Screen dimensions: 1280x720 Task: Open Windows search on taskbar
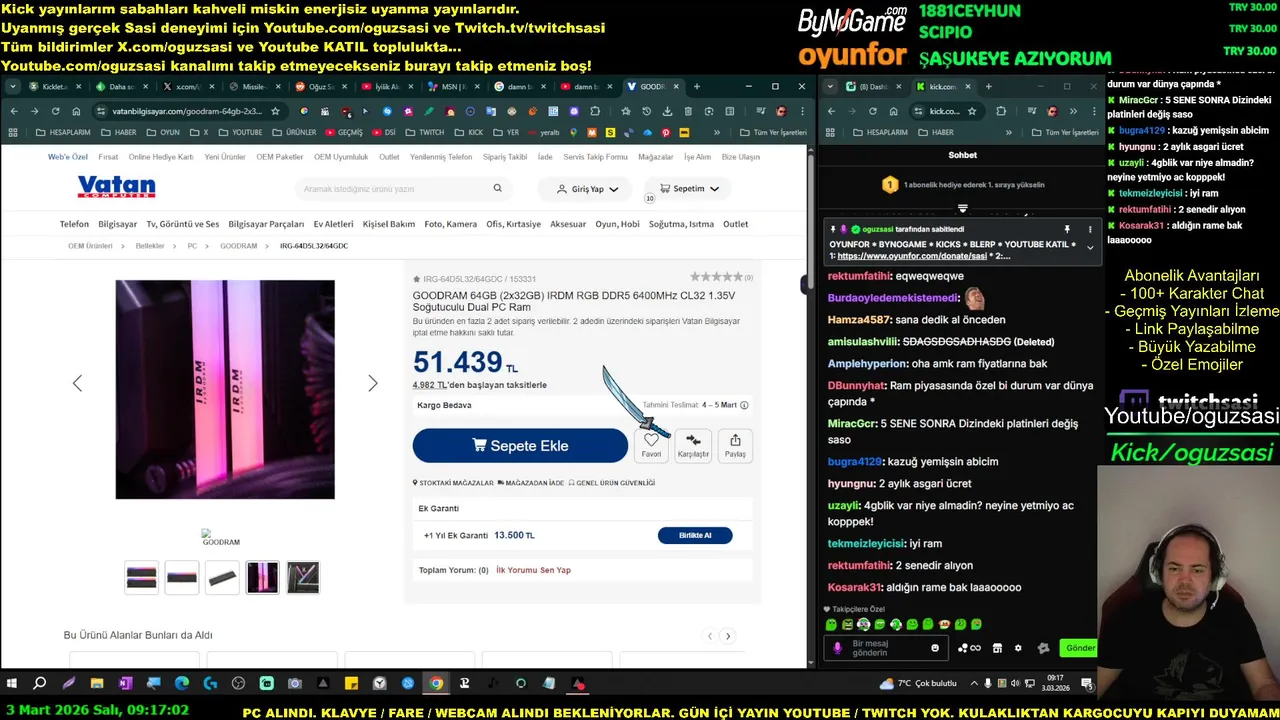pyautogui.click(x=40, y=684)
